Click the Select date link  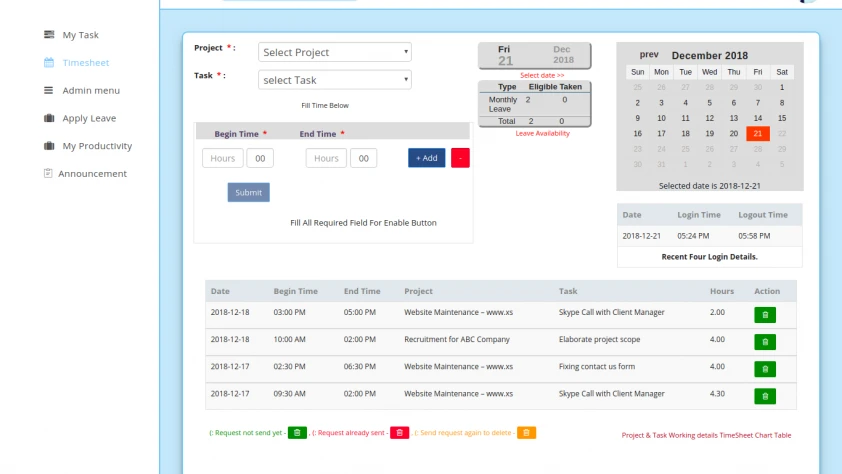542,76
